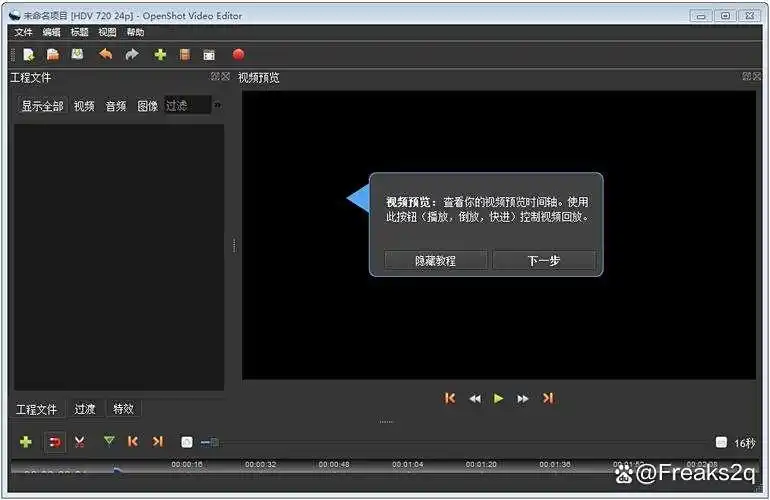Screen dimensions: 770x500
Task: Toggle the razor cut tool
Action: (79, 441)
